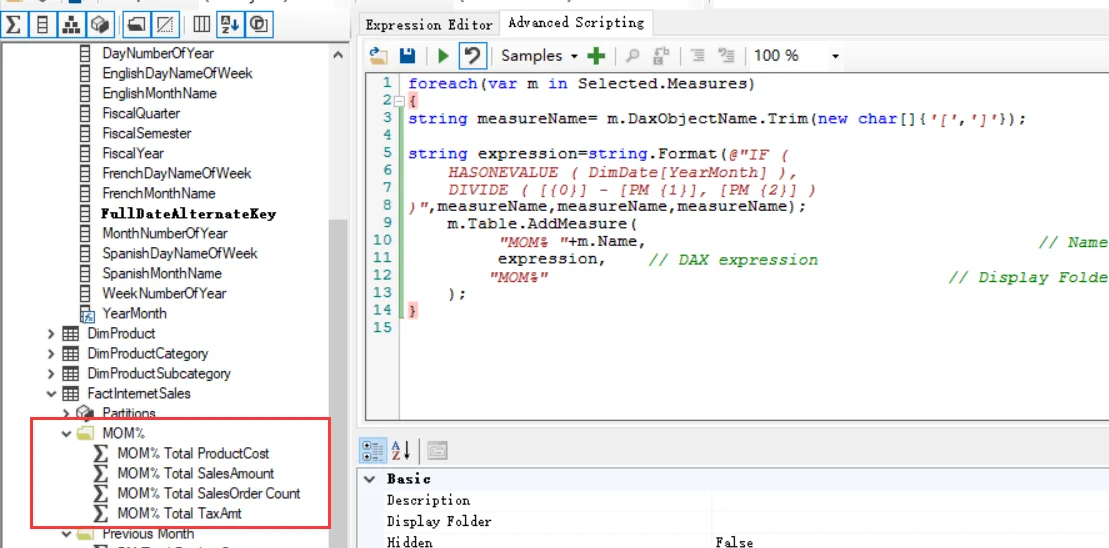The height and width of the screenshot is (548, 1109).
Task: Click the FiscalYear column
Action: click(x=132, y=153)
